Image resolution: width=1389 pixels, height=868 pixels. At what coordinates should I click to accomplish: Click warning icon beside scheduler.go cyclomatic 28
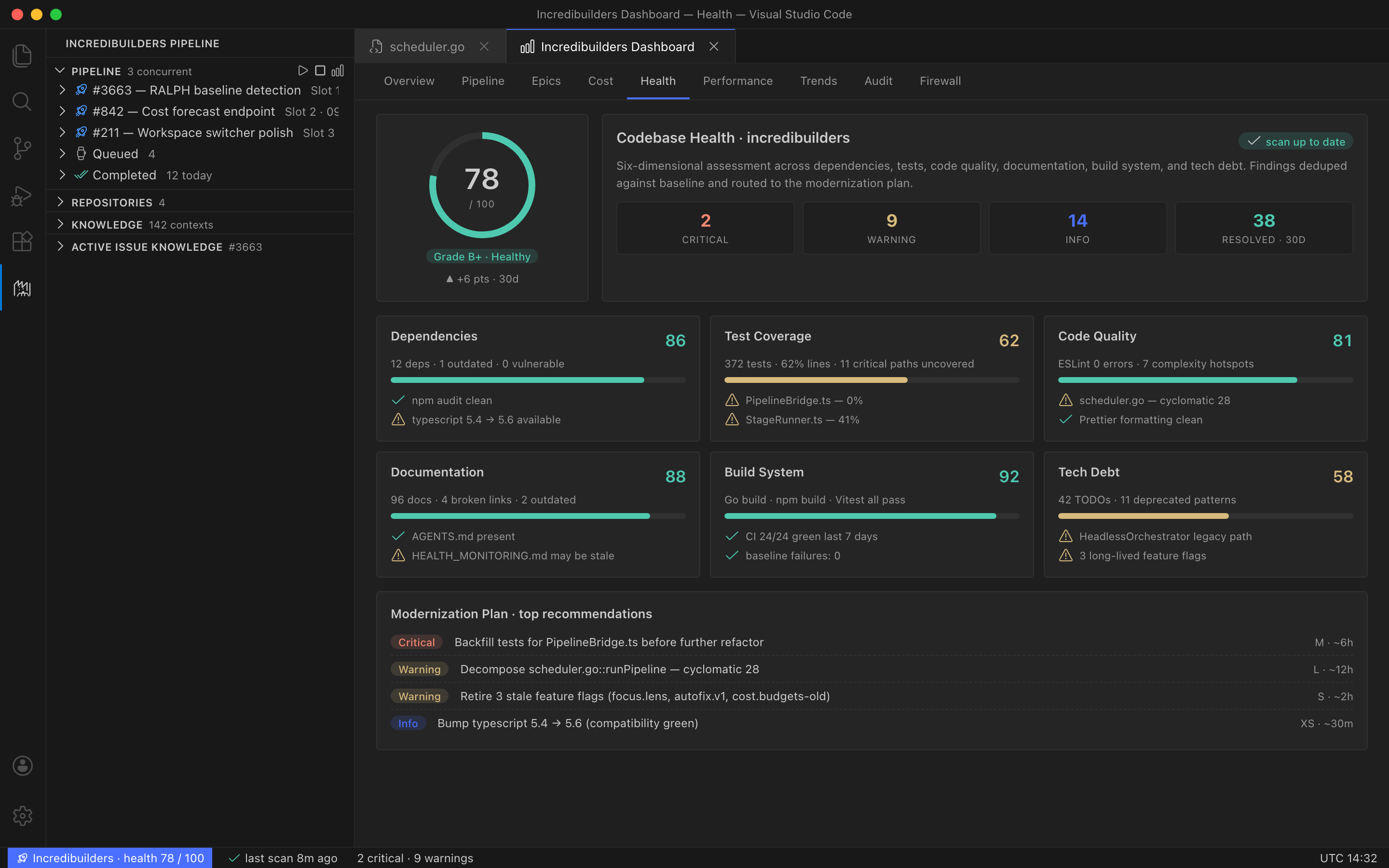point(1065,400)
